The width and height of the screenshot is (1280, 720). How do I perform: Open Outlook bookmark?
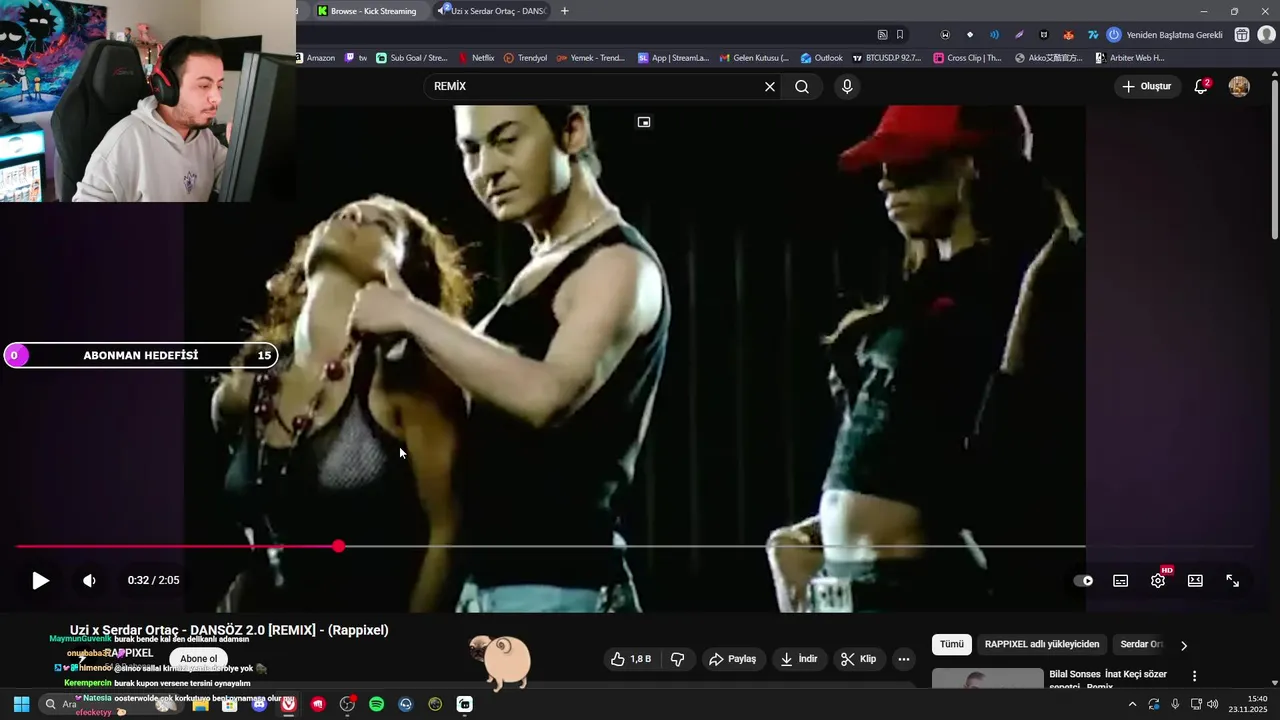point(821,58)
